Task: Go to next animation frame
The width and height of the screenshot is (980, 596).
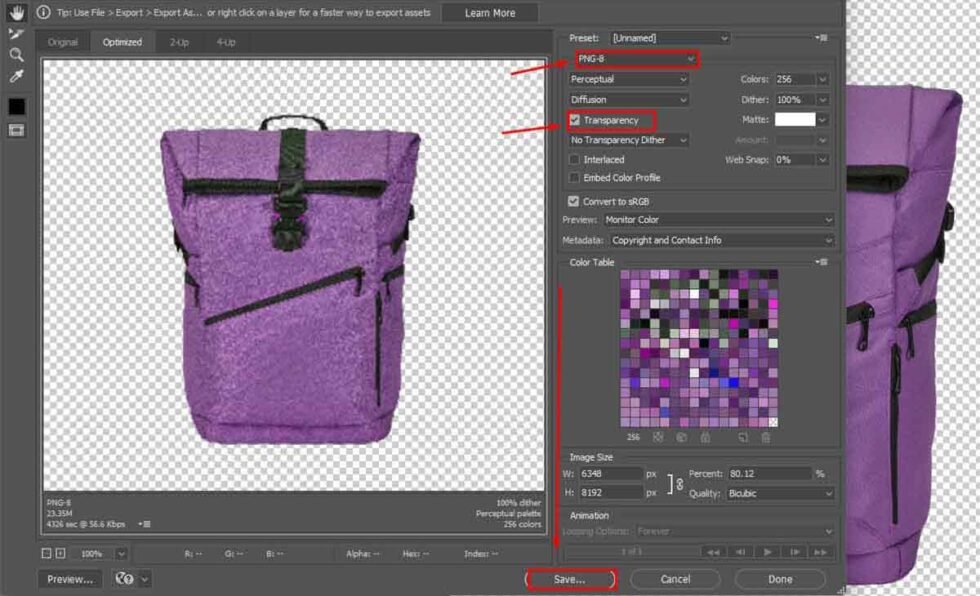Action: point(794,552)
